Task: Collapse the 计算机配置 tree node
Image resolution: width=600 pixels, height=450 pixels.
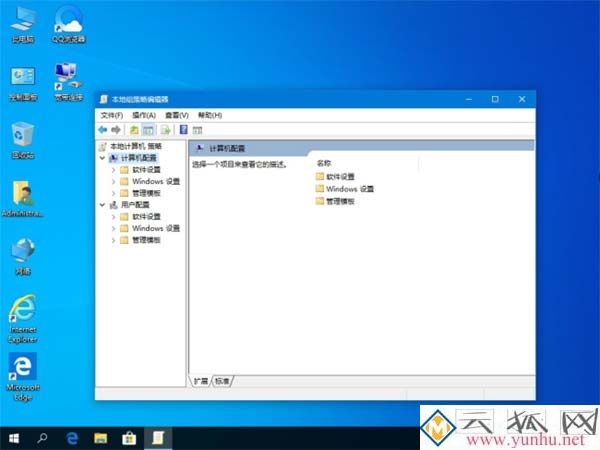Action: pyautogui.click(x=102, y=158)
